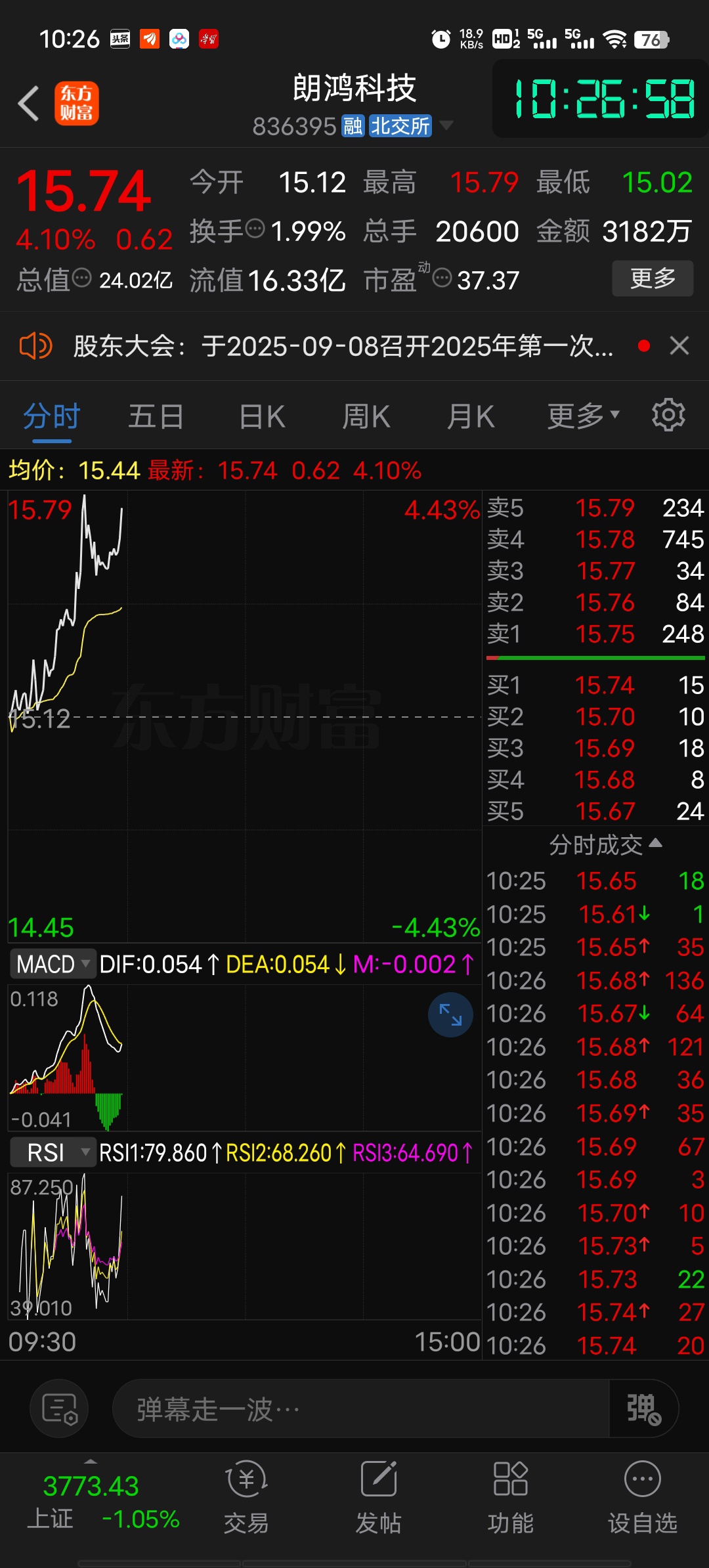Switch to the 五日 tab
709x1568 pixels.
tap(156, 416)
